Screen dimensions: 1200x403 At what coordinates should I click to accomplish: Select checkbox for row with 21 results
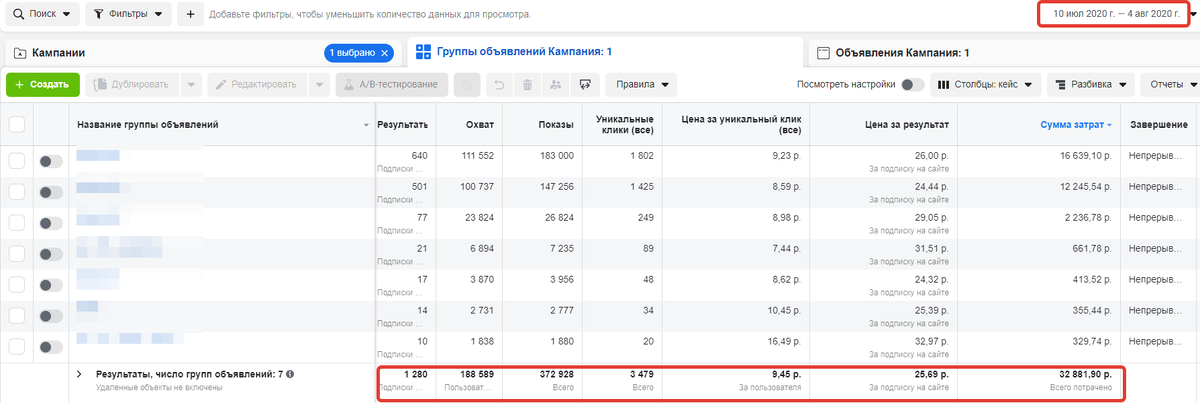17,254
